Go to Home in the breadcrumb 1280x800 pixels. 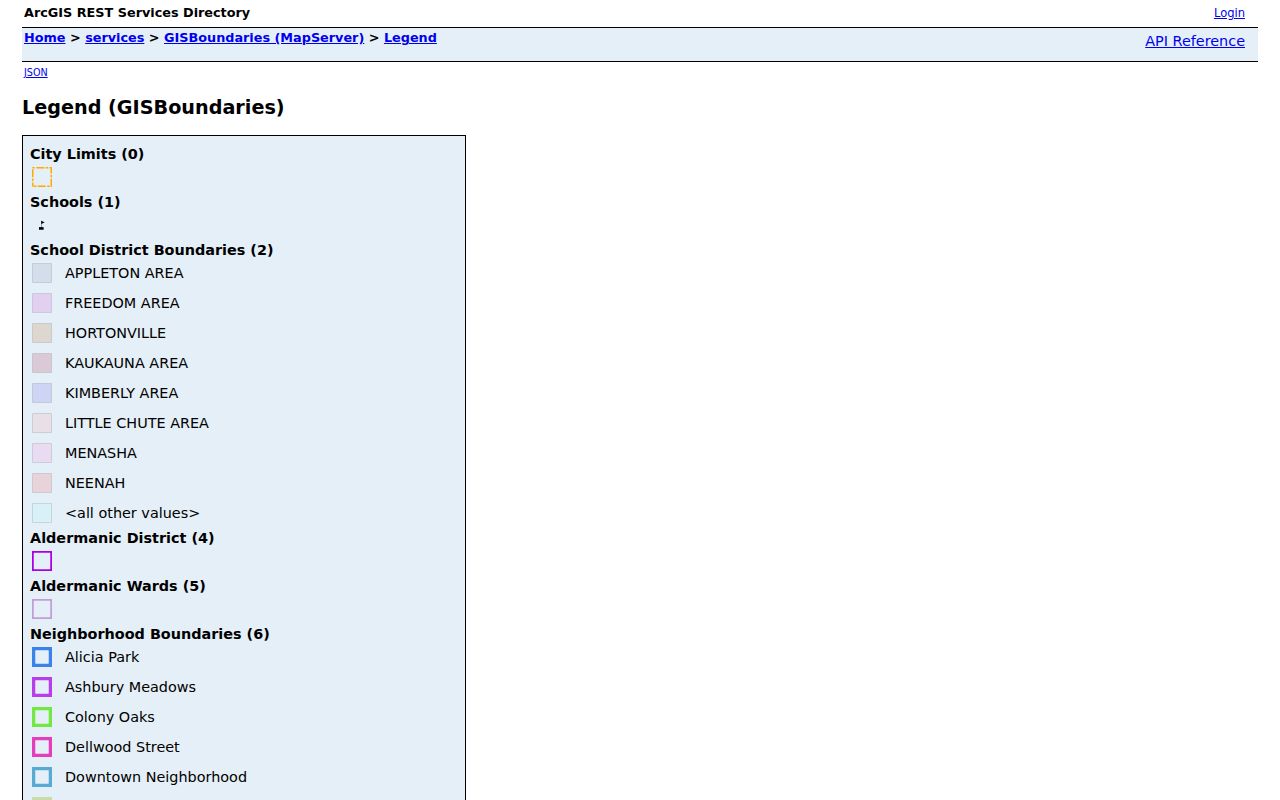(x=45, y=38)
